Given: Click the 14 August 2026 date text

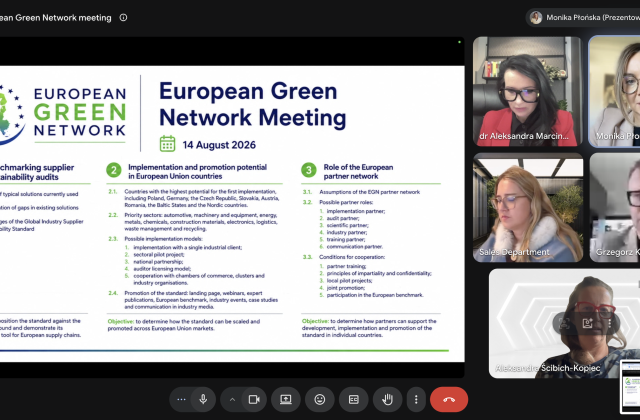Looking at the screenshot, I should (x=219, y=145).
